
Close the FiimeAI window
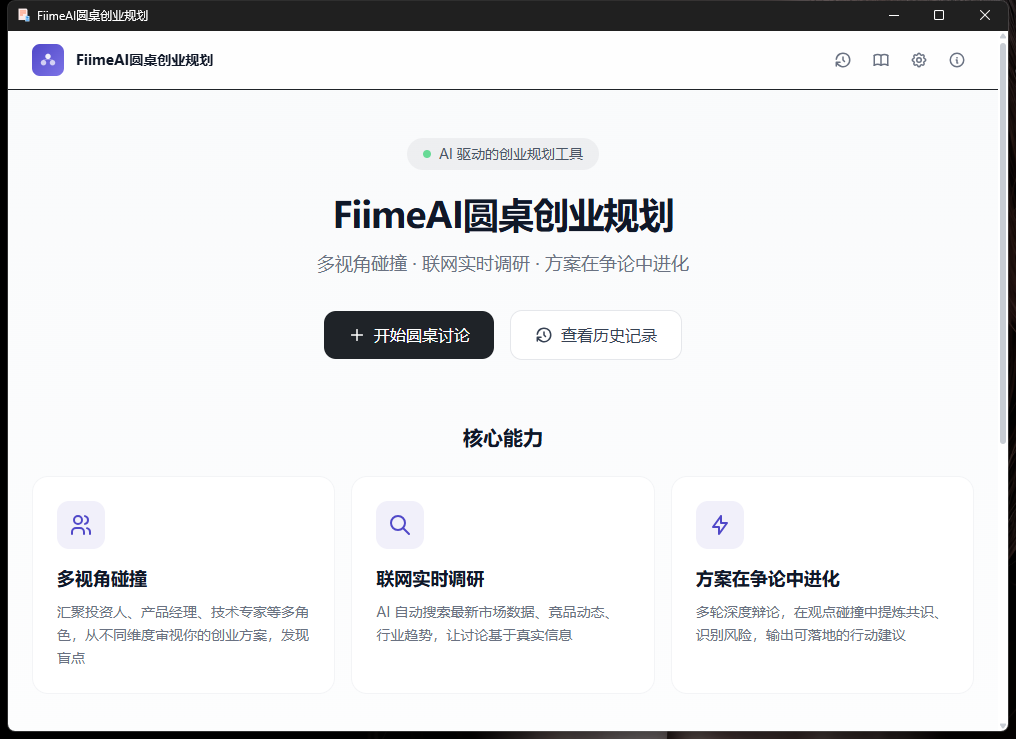(x=985, y=15)
